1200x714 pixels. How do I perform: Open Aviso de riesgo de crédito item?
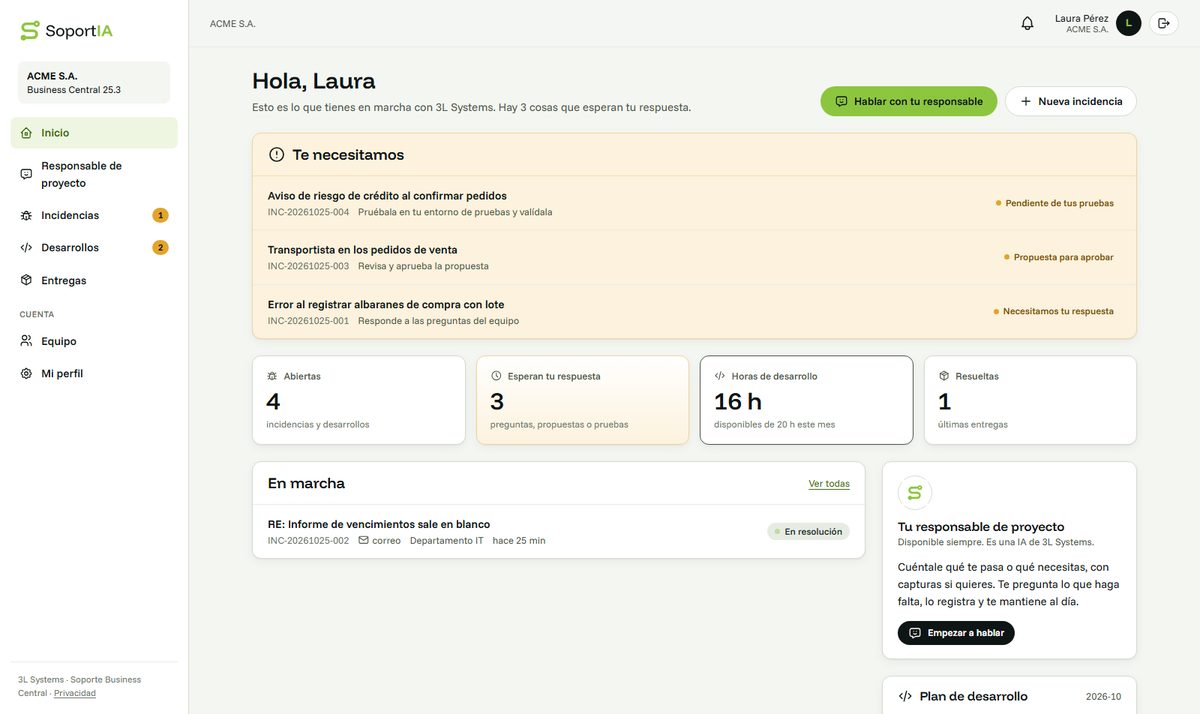694,203
